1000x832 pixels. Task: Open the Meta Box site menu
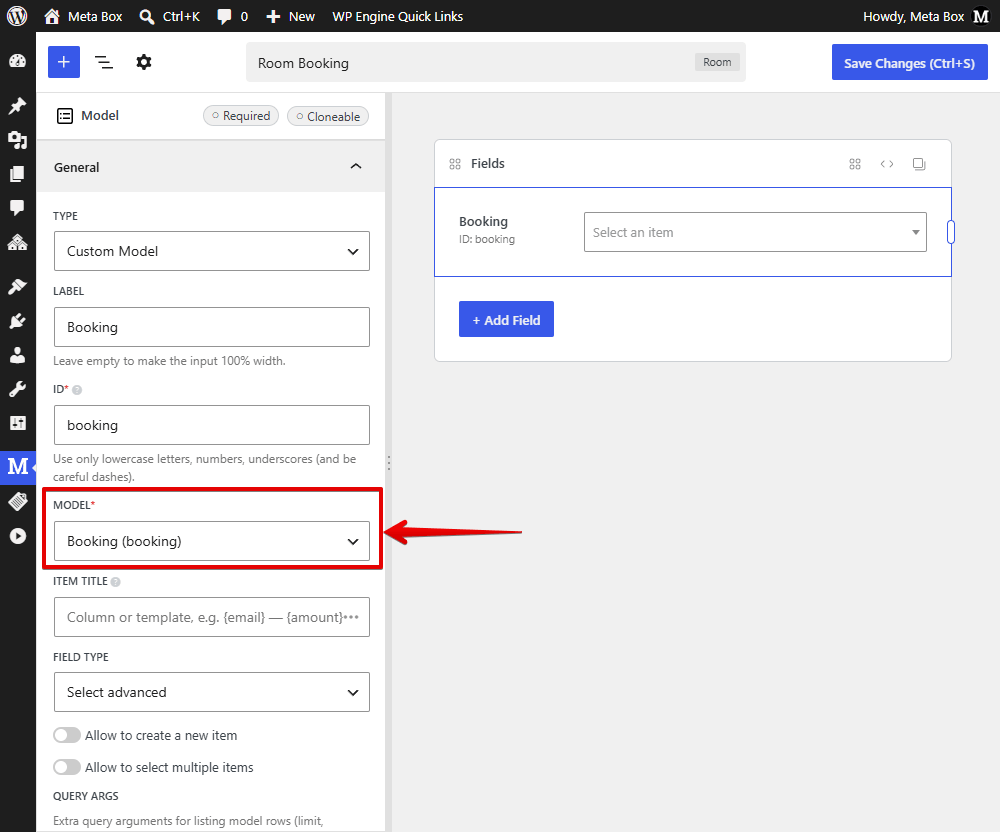pyautogui.click(x=83, y=16)
